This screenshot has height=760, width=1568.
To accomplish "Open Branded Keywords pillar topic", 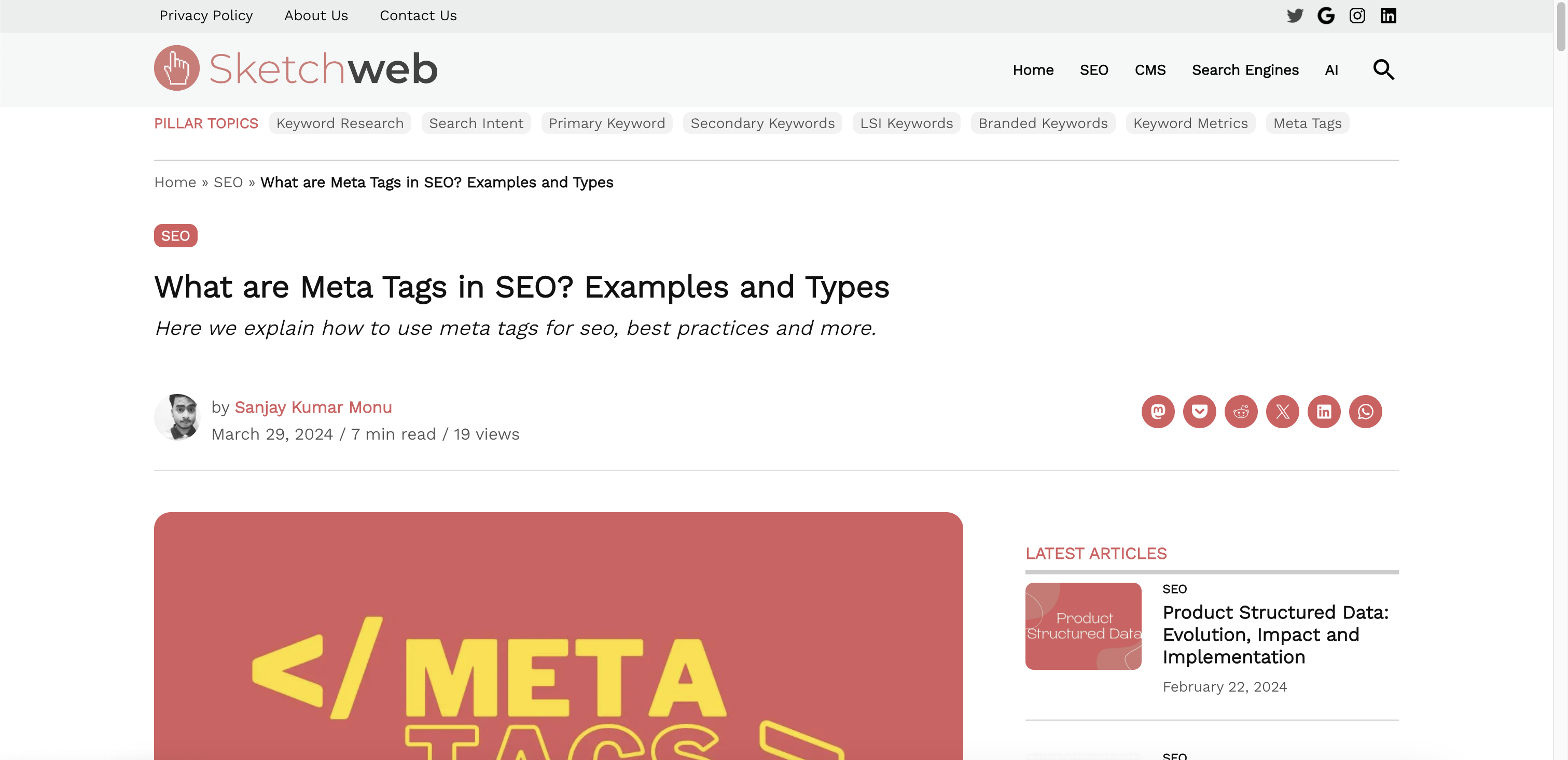I will point(1043,123).
